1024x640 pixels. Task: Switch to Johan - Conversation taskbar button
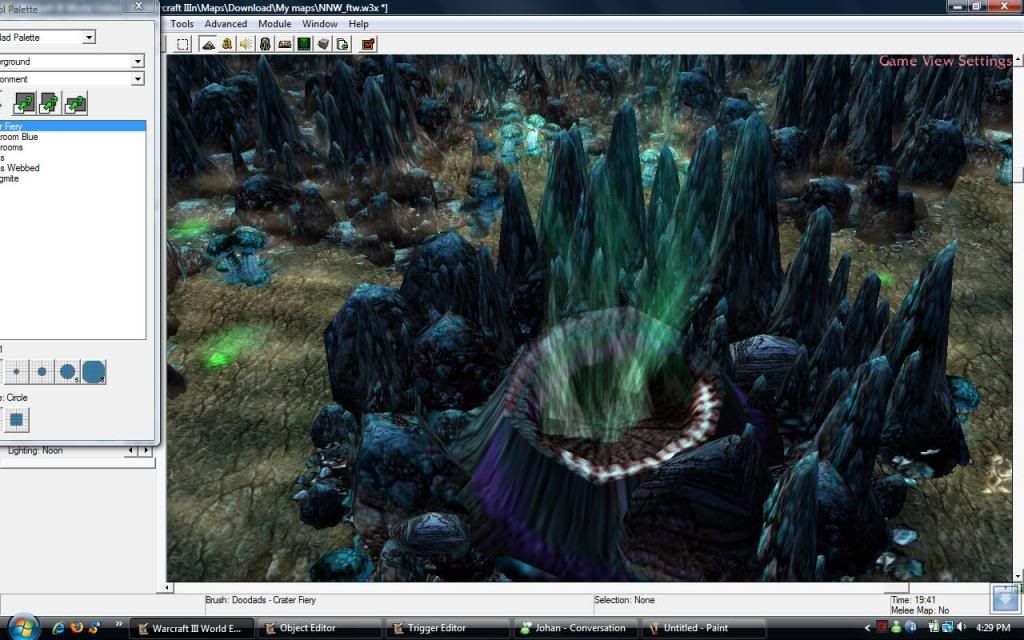576,628
